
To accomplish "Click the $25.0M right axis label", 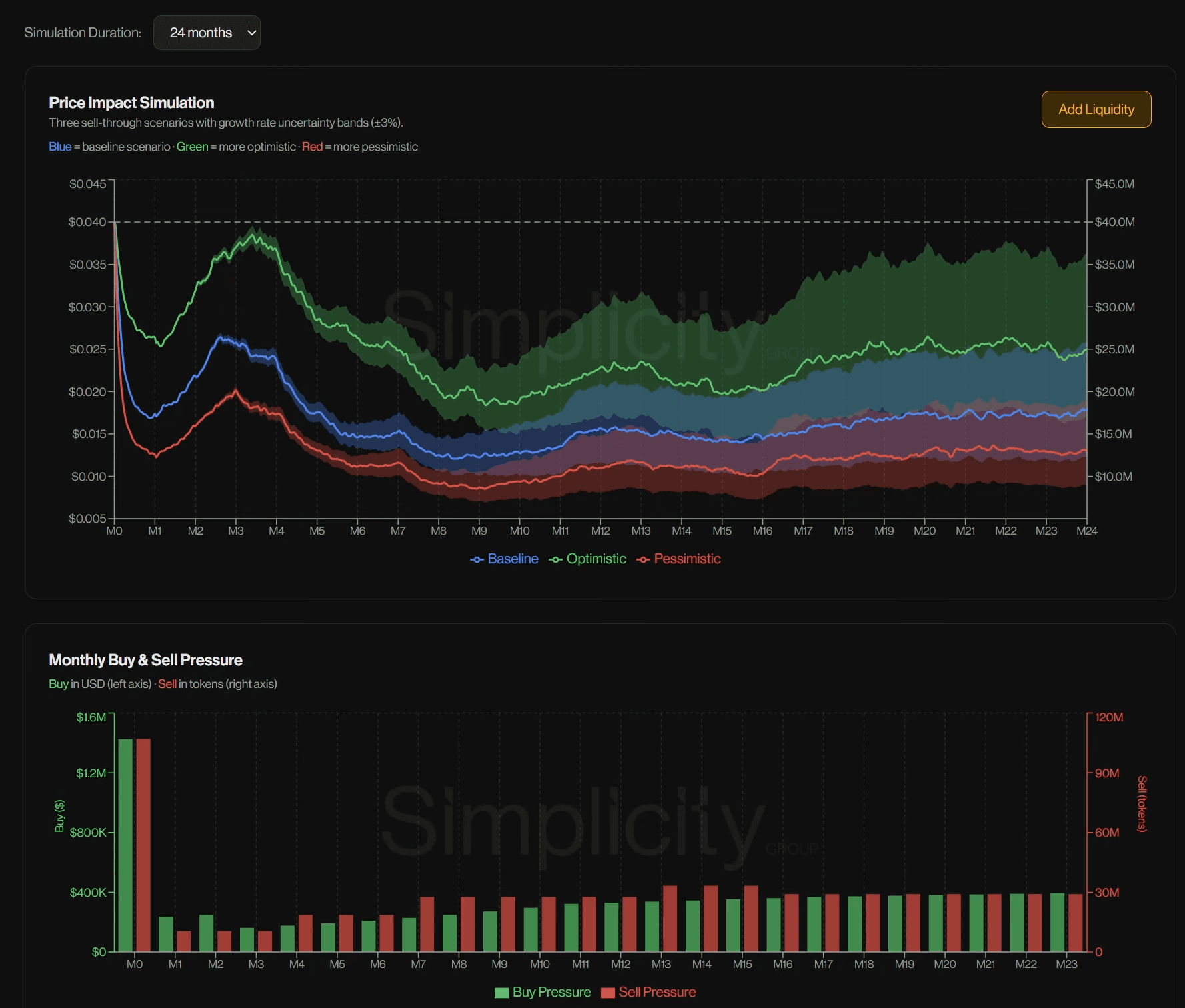I will pyautogui.click(x=1114, y=349).
